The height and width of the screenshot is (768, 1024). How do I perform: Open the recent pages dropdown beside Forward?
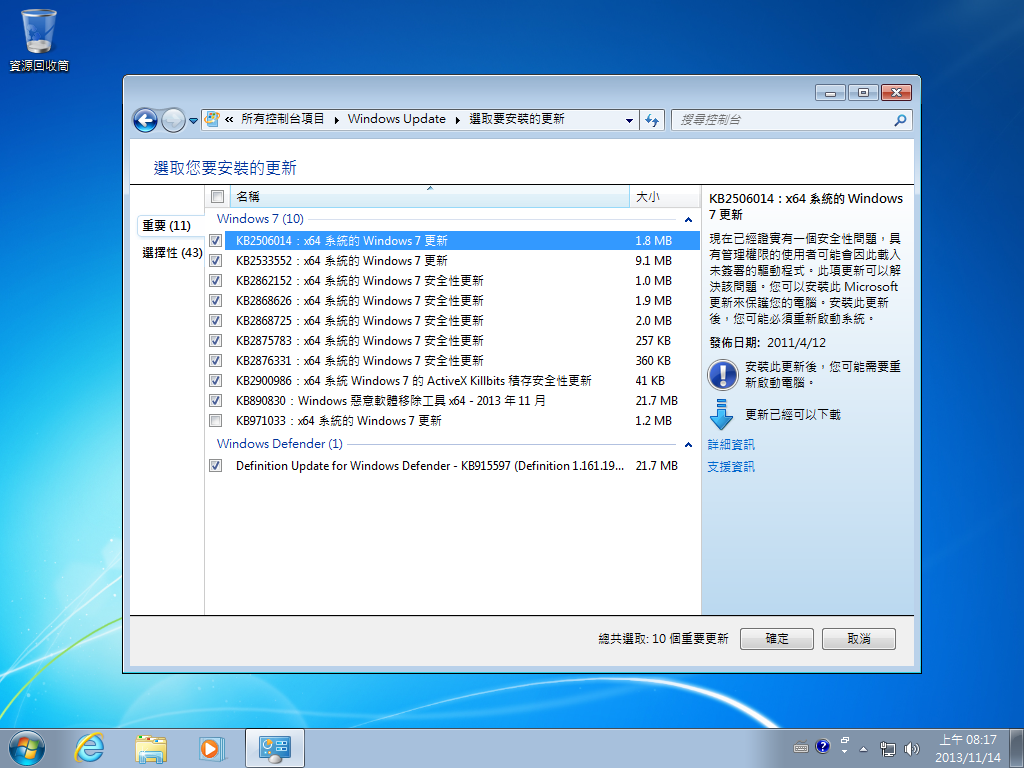click(x=193, y=121)
